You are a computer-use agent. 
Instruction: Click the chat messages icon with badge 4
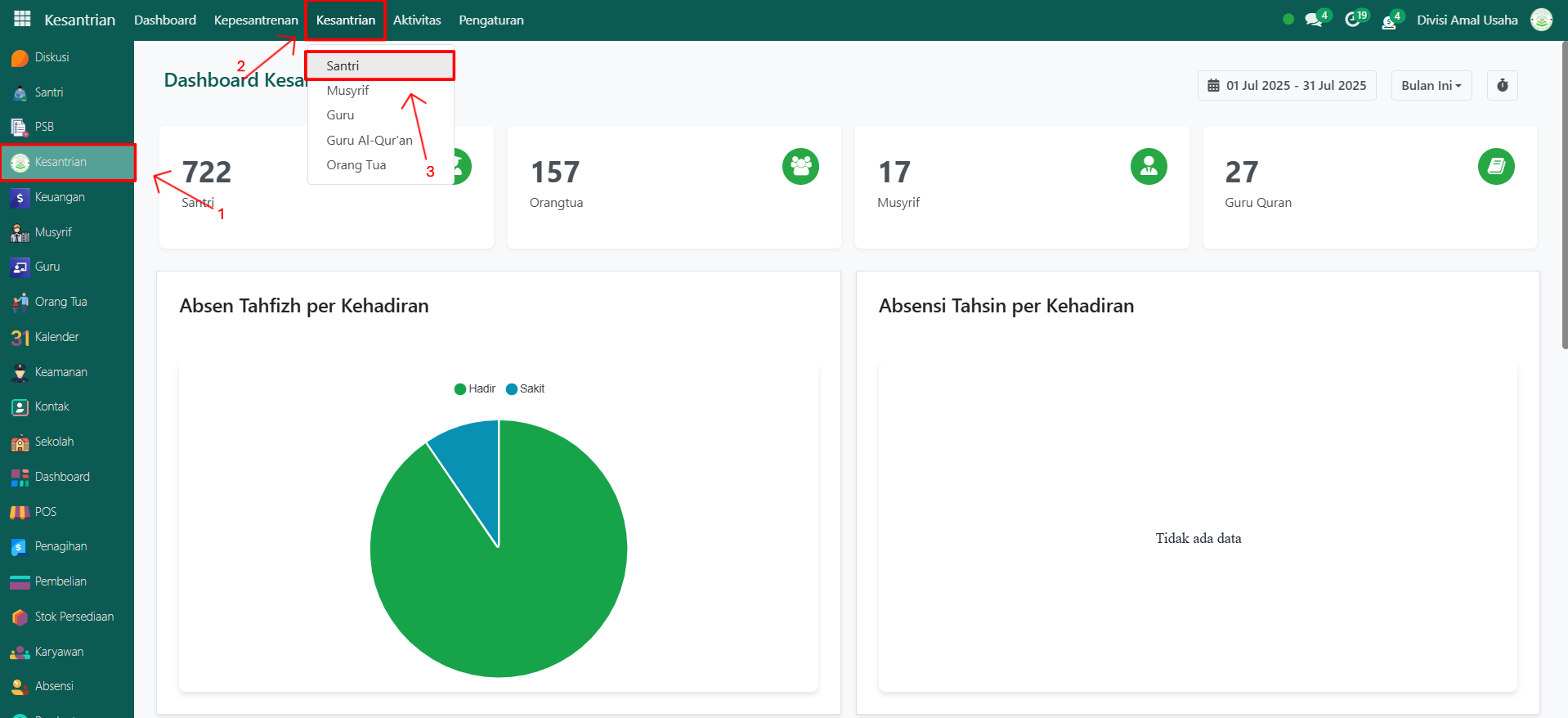[1314, 20]
